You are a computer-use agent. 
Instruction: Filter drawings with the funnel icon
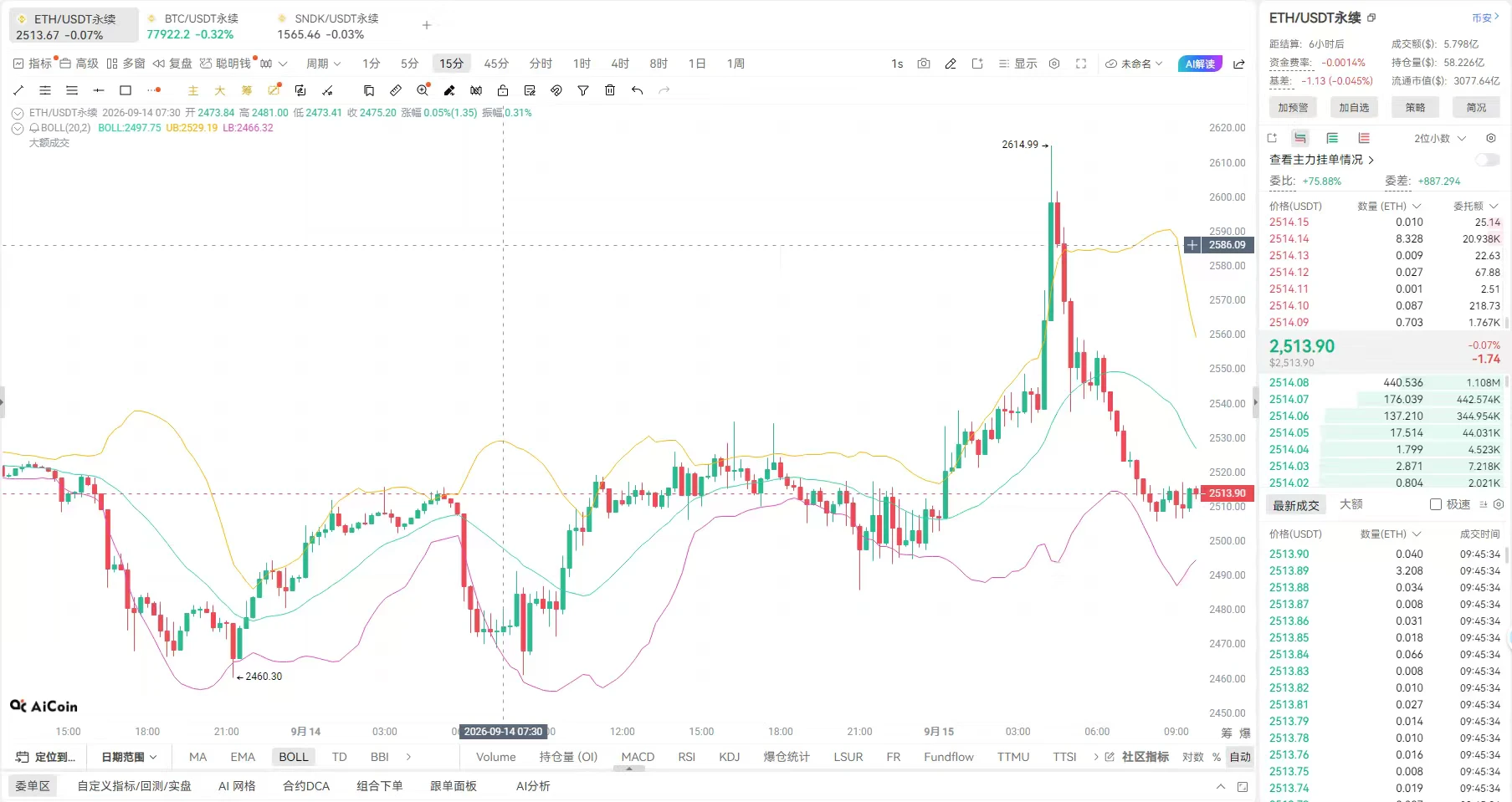(583, 90)
